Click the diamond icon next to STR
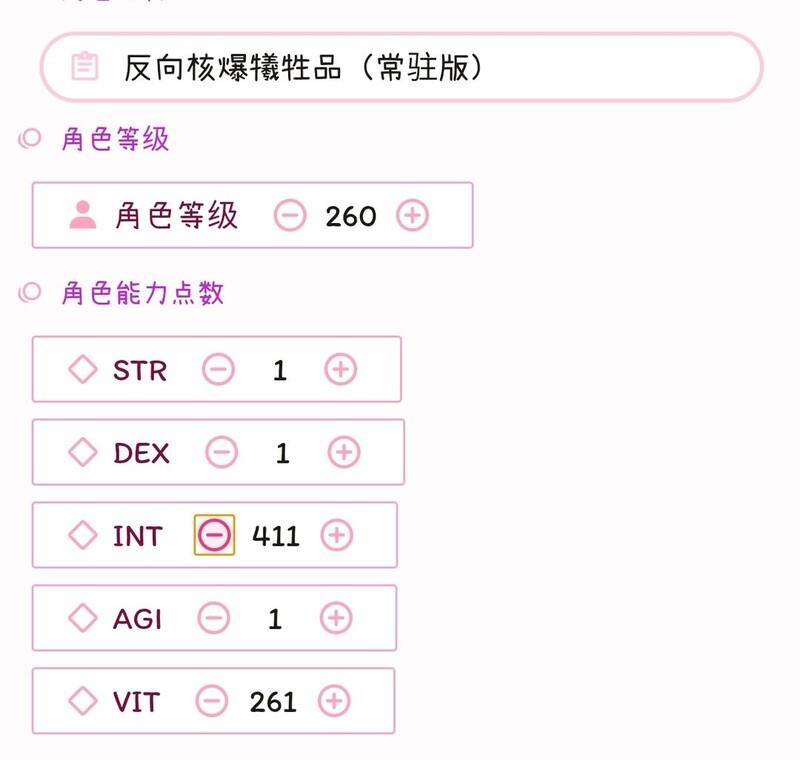The image size is (800, 760). coord(82,370)
